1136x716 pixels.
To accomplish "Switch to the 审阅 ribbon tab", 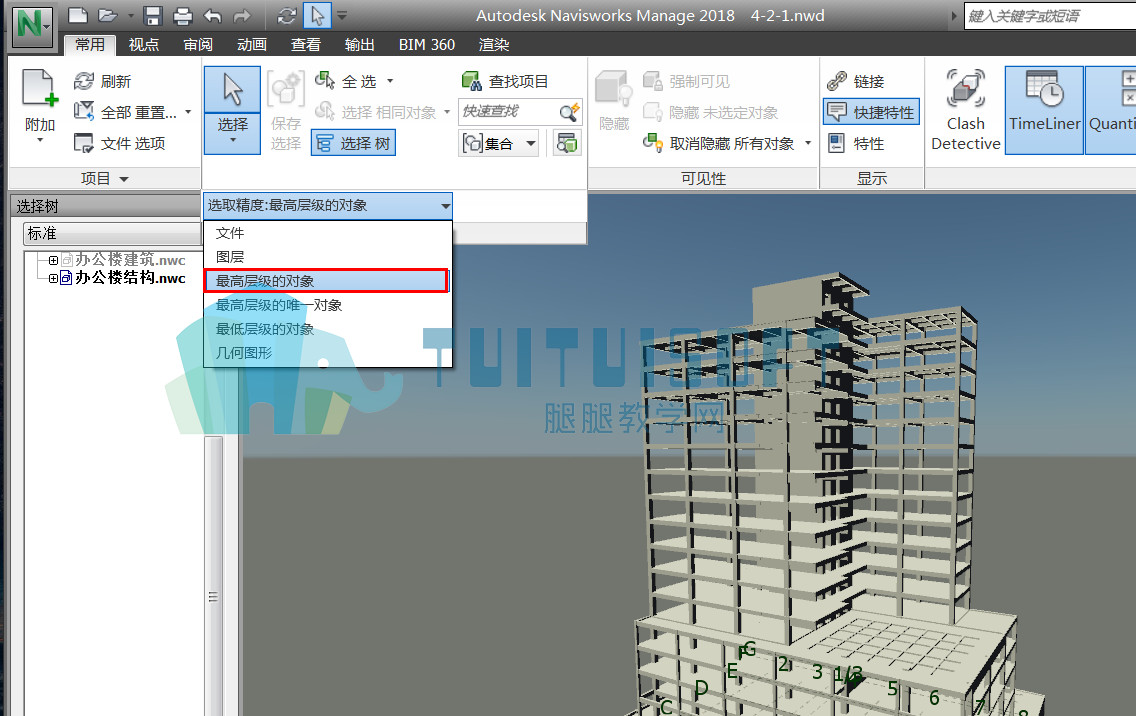I will [x=198, y=45].
